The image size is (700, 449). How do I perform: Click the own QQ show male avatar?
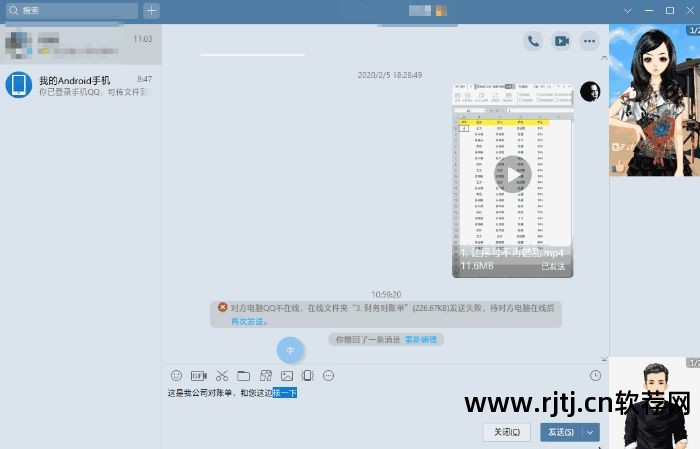tap(654, 403)
